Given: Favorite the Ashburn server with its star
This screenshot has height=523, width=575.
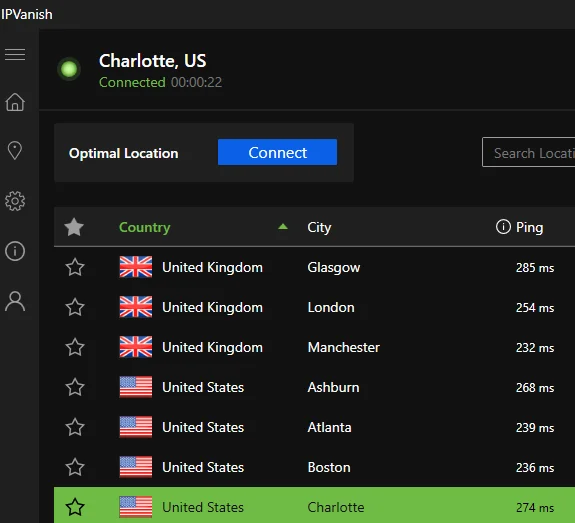Looking at the screenshot, I should click(75, 387).
